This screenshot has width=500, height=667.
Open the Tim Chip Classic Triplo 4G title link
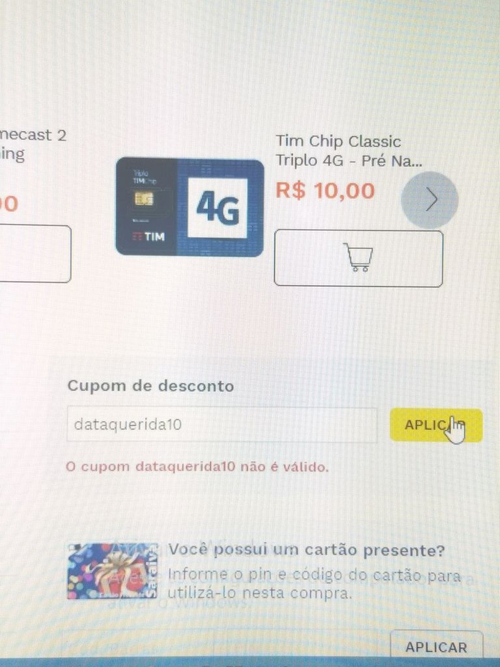point(349,151)
